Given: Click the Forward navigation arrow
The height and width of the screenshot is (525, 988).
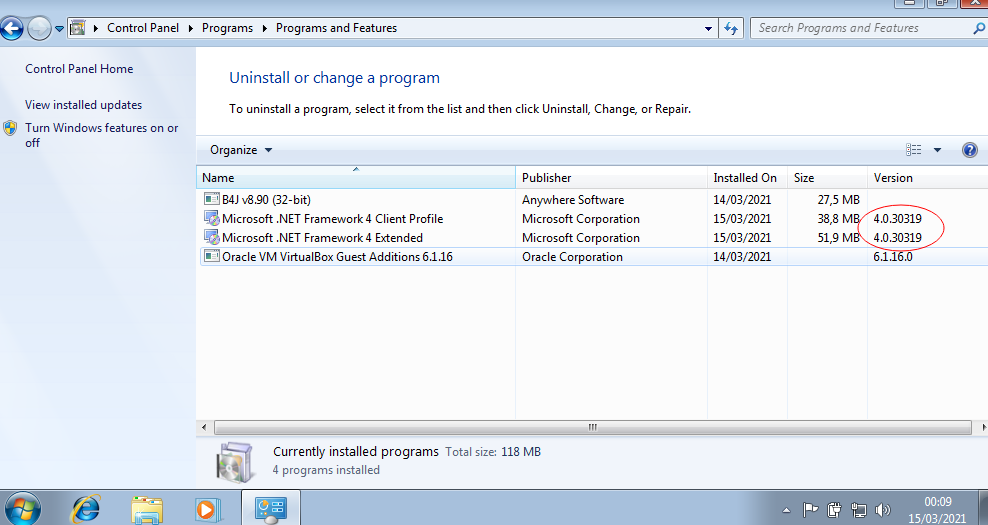Looking at the screenshot, I should click(38, 28).
